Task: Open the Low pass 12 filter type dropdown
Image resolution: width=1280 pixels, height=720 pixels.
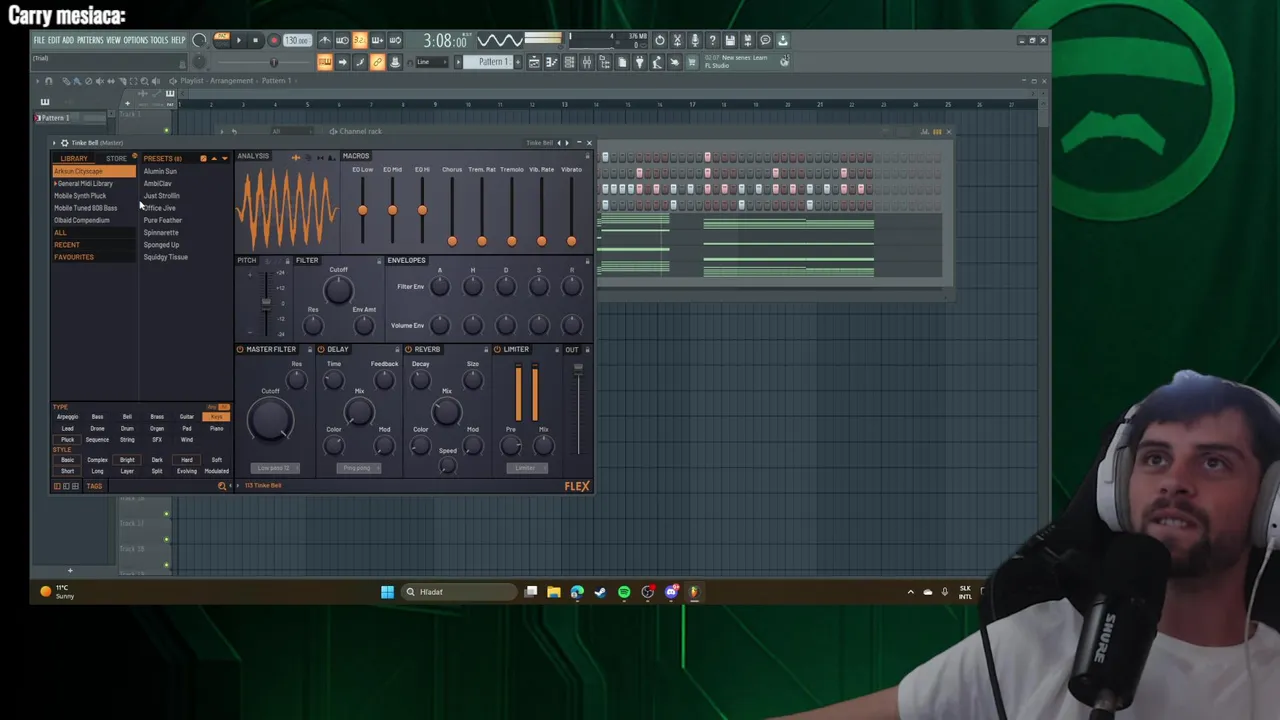Action: pyautogui.click(x=273, y=468)
